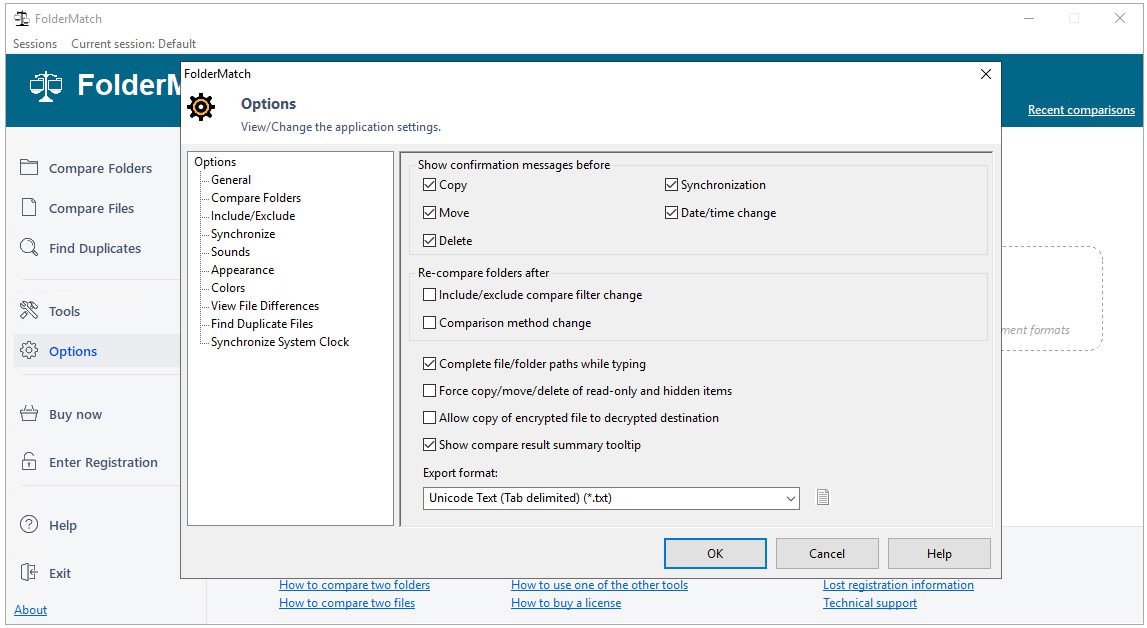
Task: Open Lost registration information link
Action: click(x=898, y=585)
